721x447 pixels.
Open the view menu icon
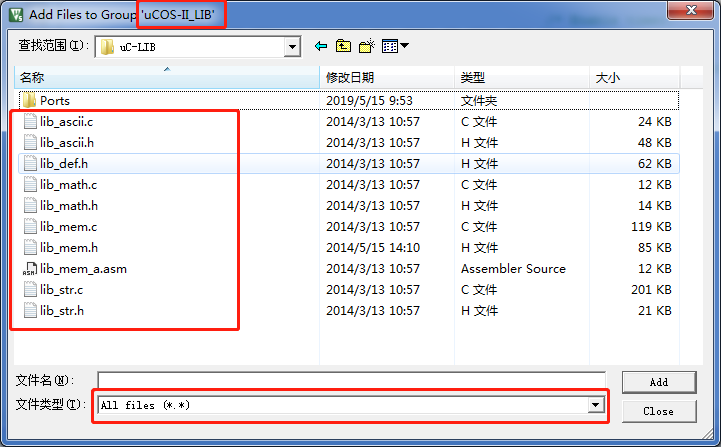(x=395, y=46)
